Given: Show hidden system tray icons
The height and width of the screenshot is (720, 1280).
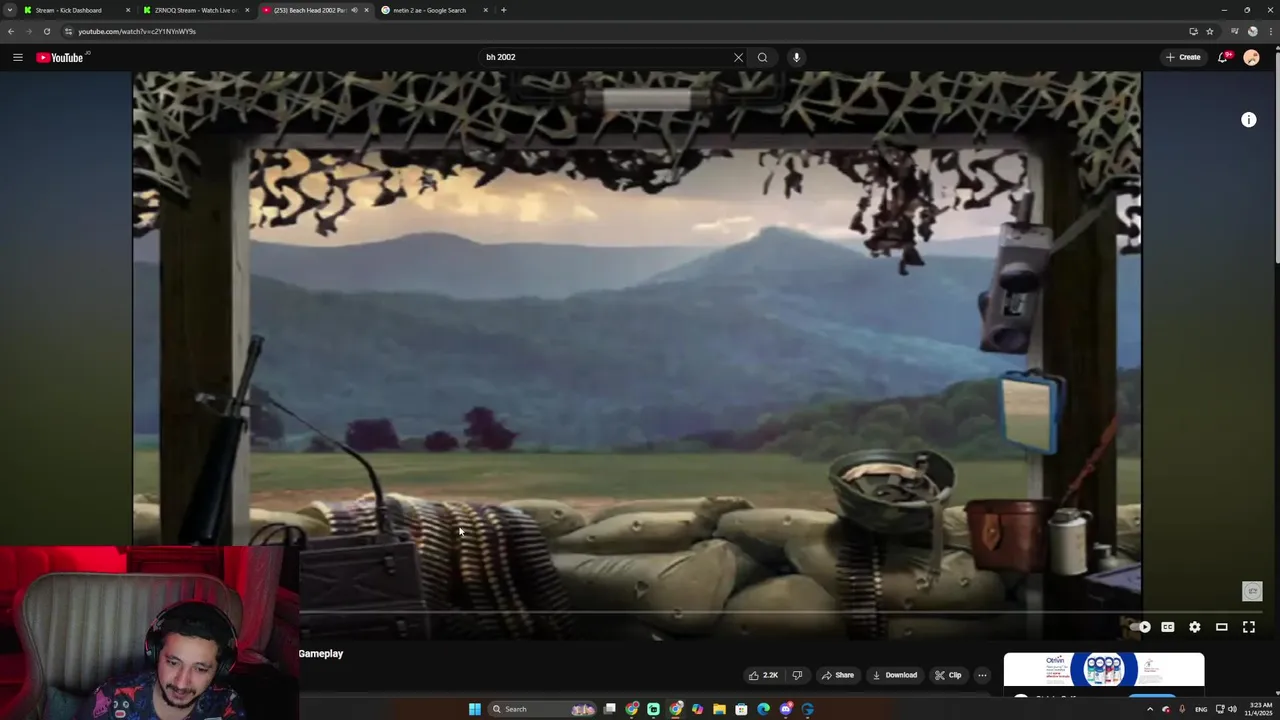Looking at the screenshot, I should click(x=1150, y=709).
